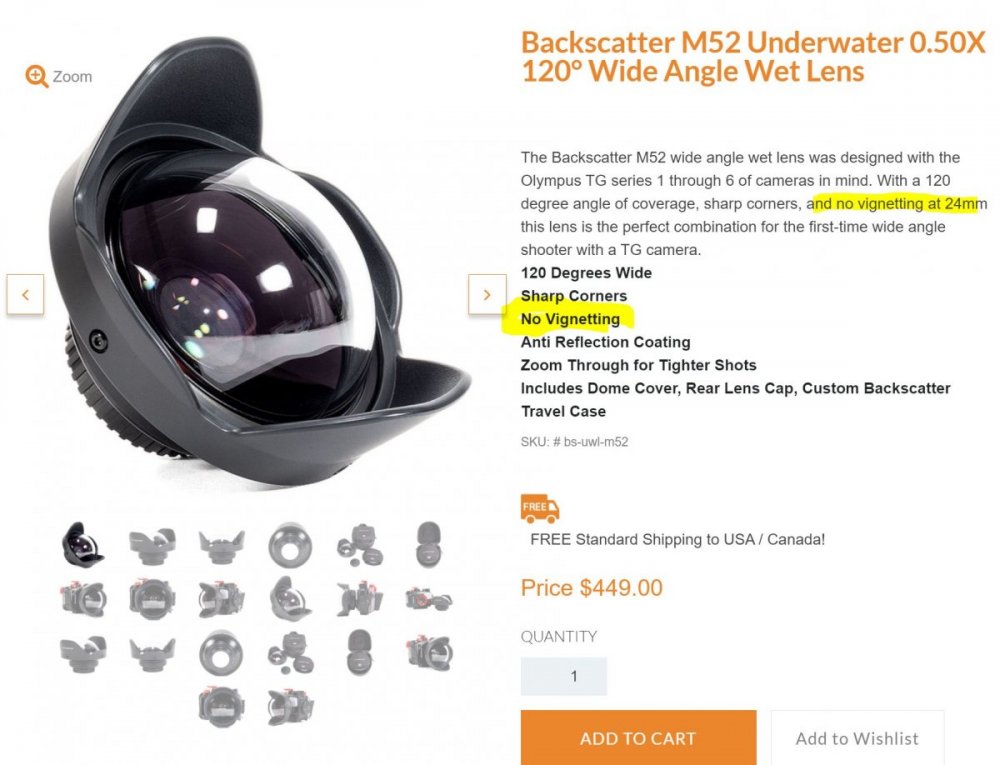1000x765 pixels.
Task: Click the Backscatter M52 product title
Action: click(753, 57)
